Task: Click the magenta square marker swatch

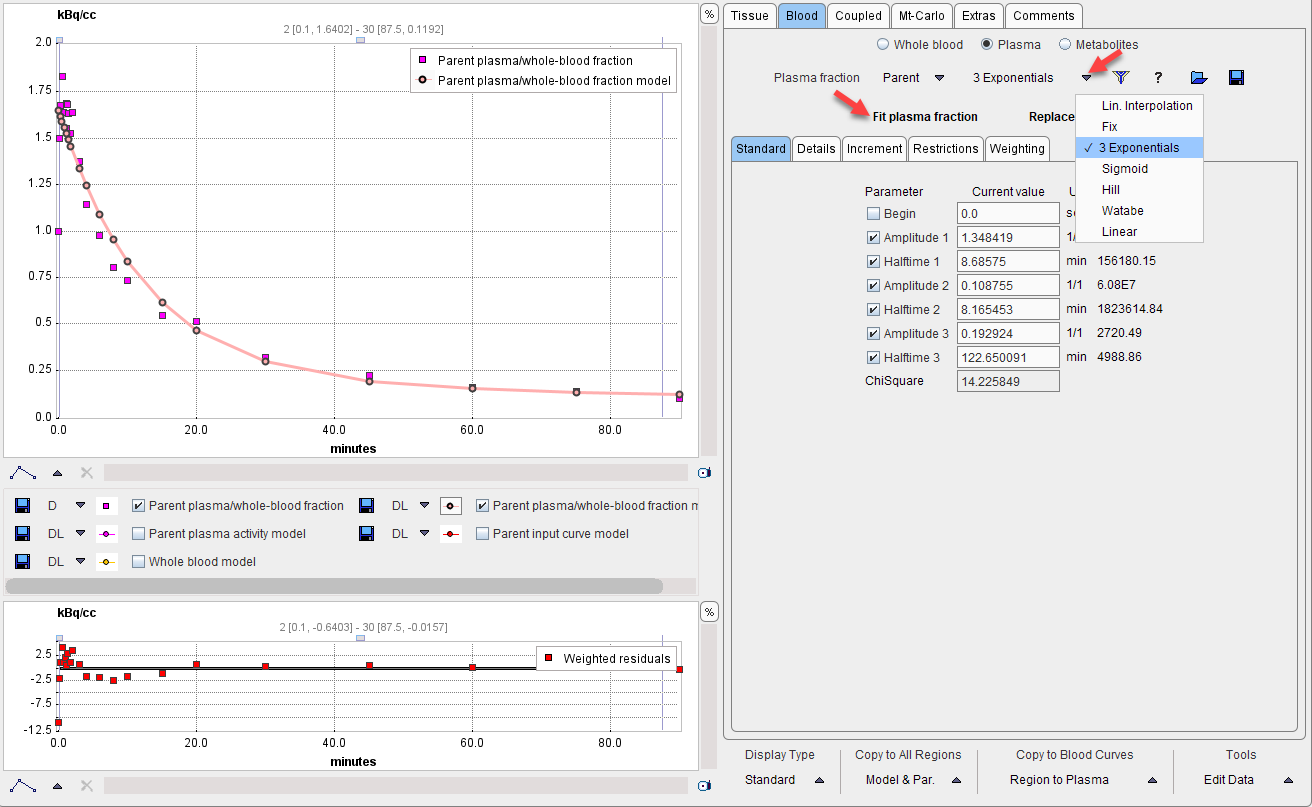Action: [x=106, y=506]
